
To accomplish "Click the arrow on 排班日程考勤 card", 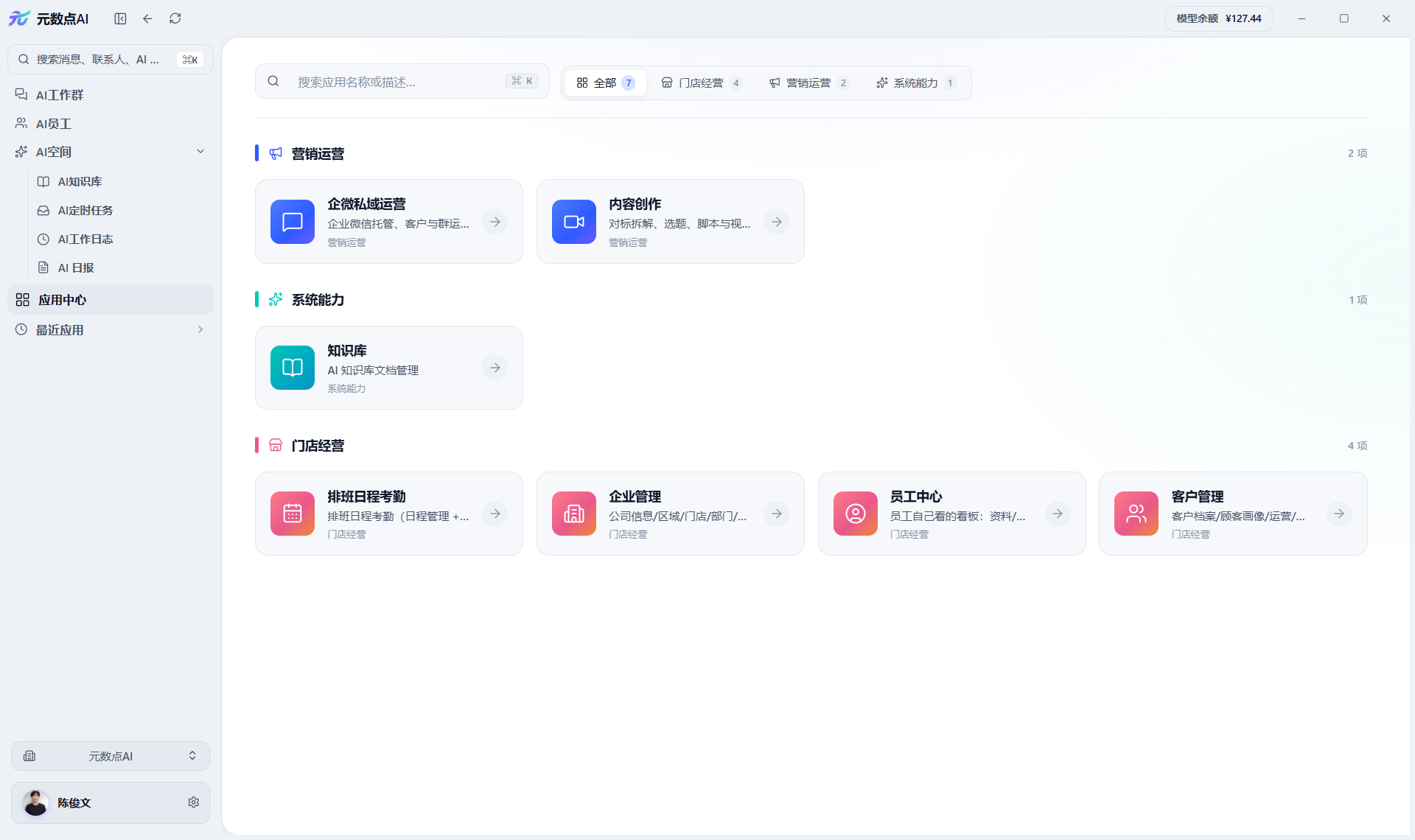I will [x=495, y=514].
